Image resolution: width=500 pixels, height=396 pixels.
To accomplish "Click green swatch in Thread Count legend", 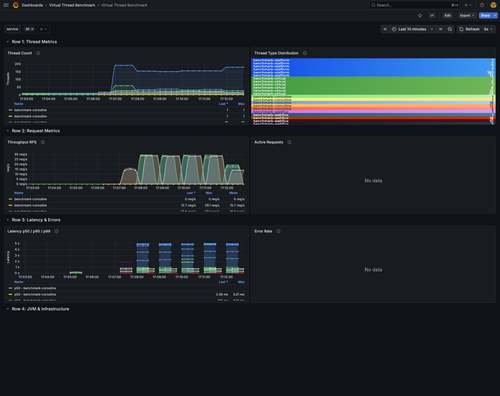I will pos(10,110).
